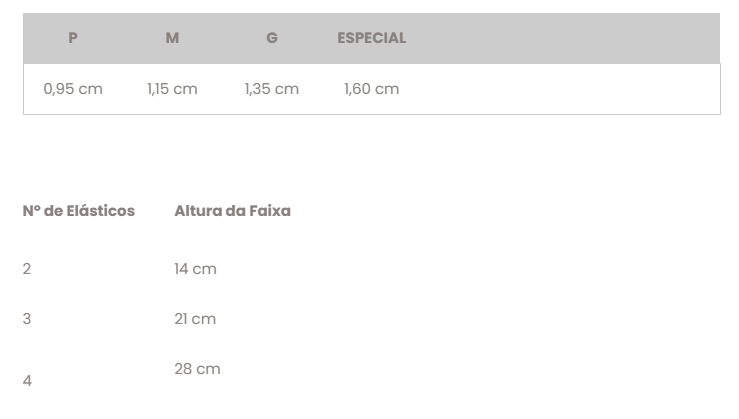Click blank space between the two tables
The height and width of the screenshot is (419, 739).
(x=371, y=156)
